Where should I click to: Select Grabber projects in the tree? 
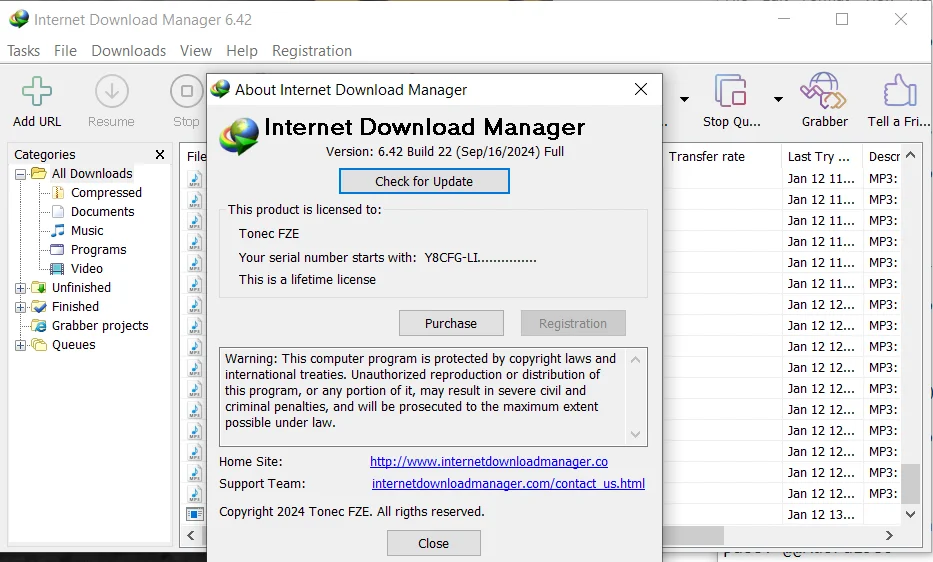[100, 326]
